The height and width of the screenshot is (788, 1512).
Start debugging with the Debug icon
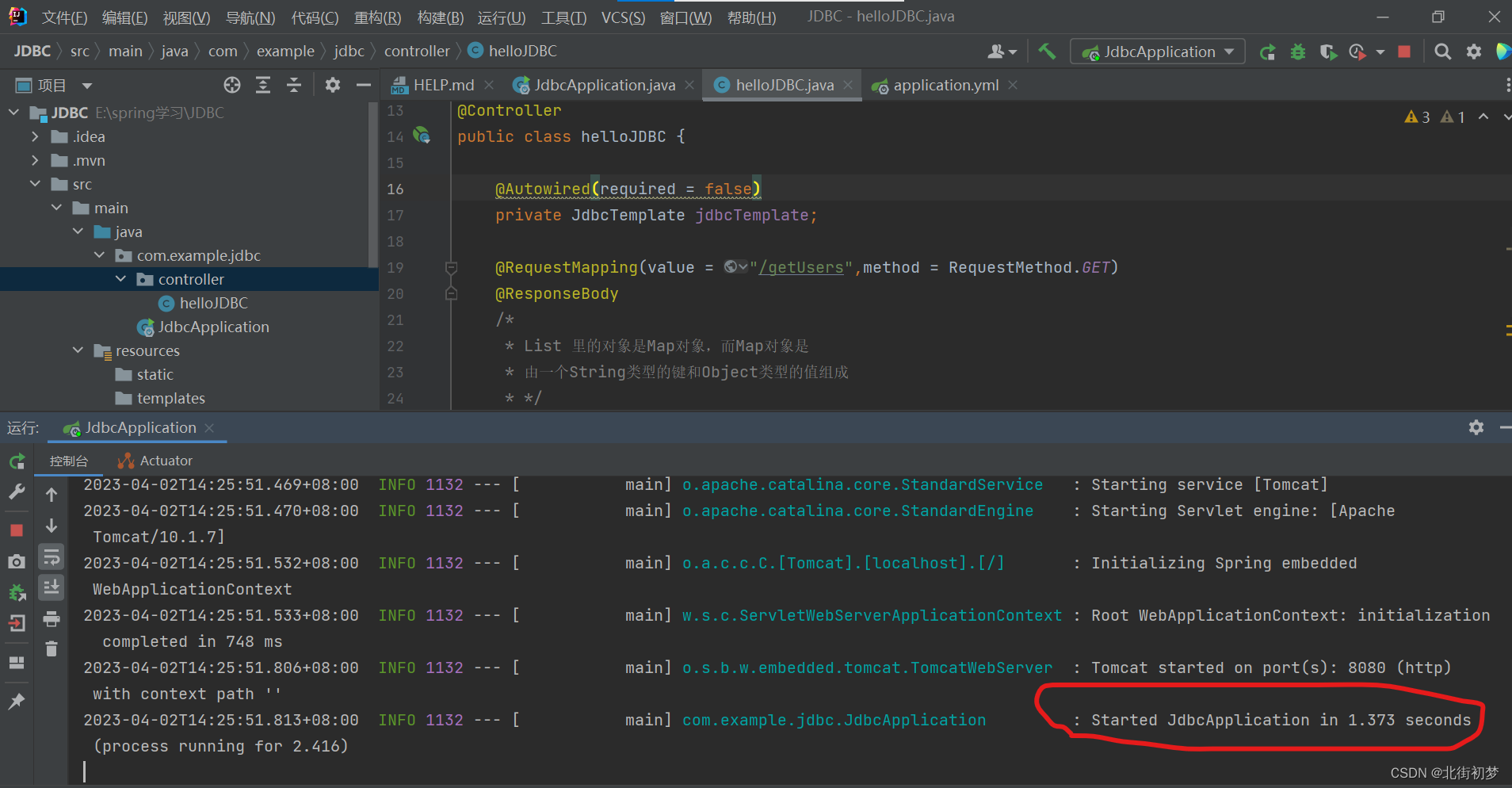(1297, 52)
